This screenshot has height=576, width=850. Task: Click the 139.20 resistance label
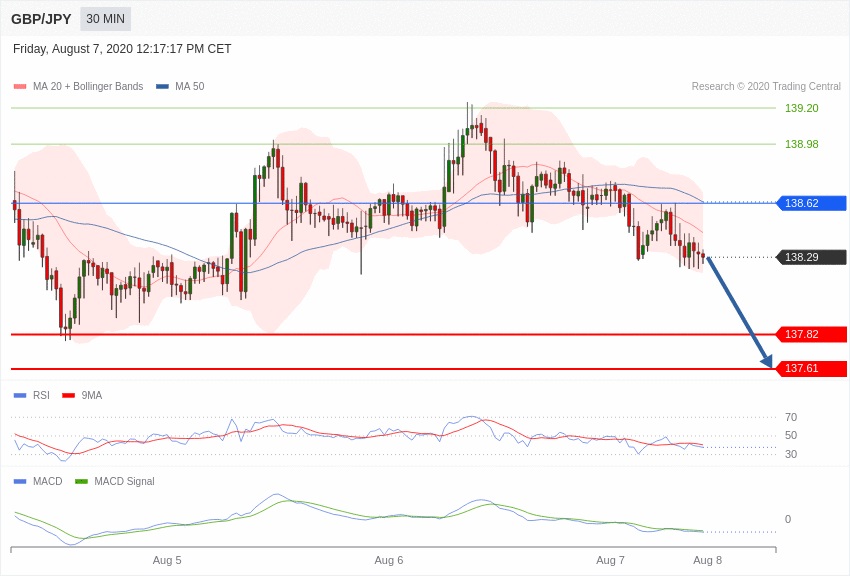[x=801, y=108]
